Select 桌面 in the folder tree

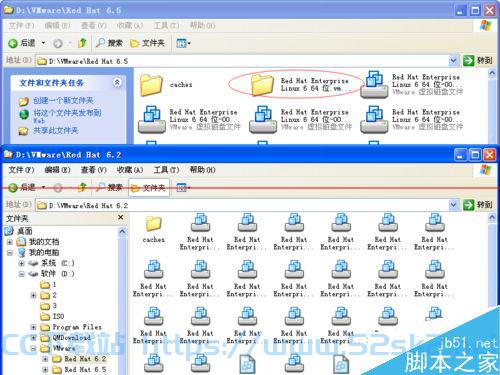pyautogui.click(x=19, y=231)
